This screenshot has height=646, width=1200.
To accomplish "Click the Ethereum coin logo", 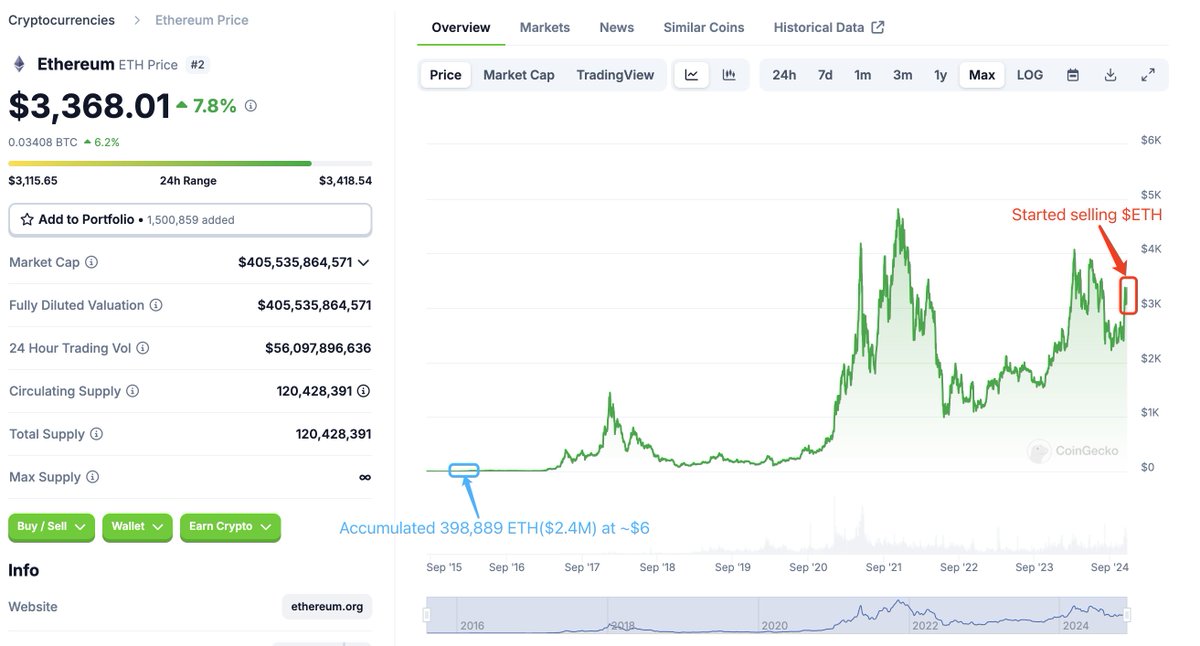I will 17,63.
